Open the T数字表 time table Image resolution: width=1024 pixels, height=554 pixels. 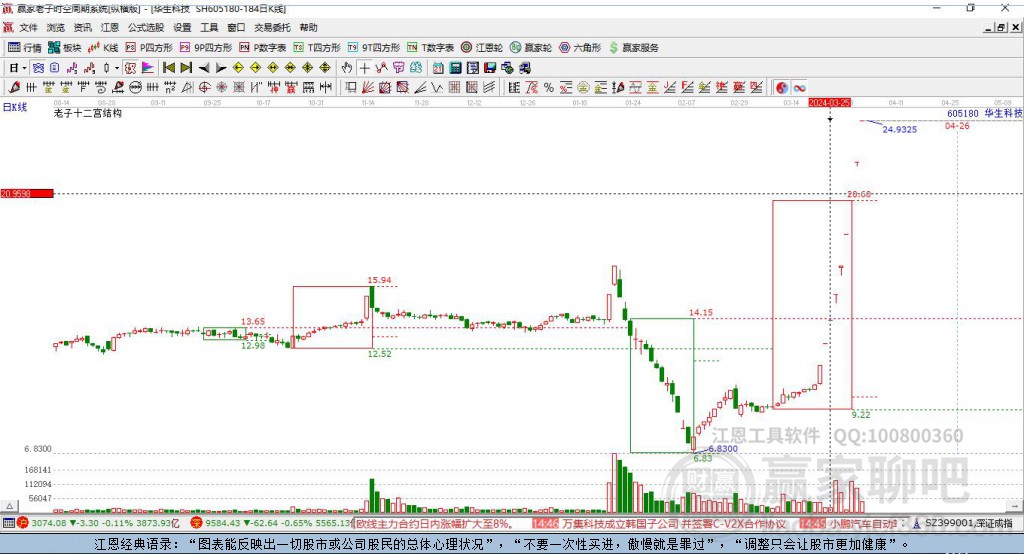click(x=430, y=48)
